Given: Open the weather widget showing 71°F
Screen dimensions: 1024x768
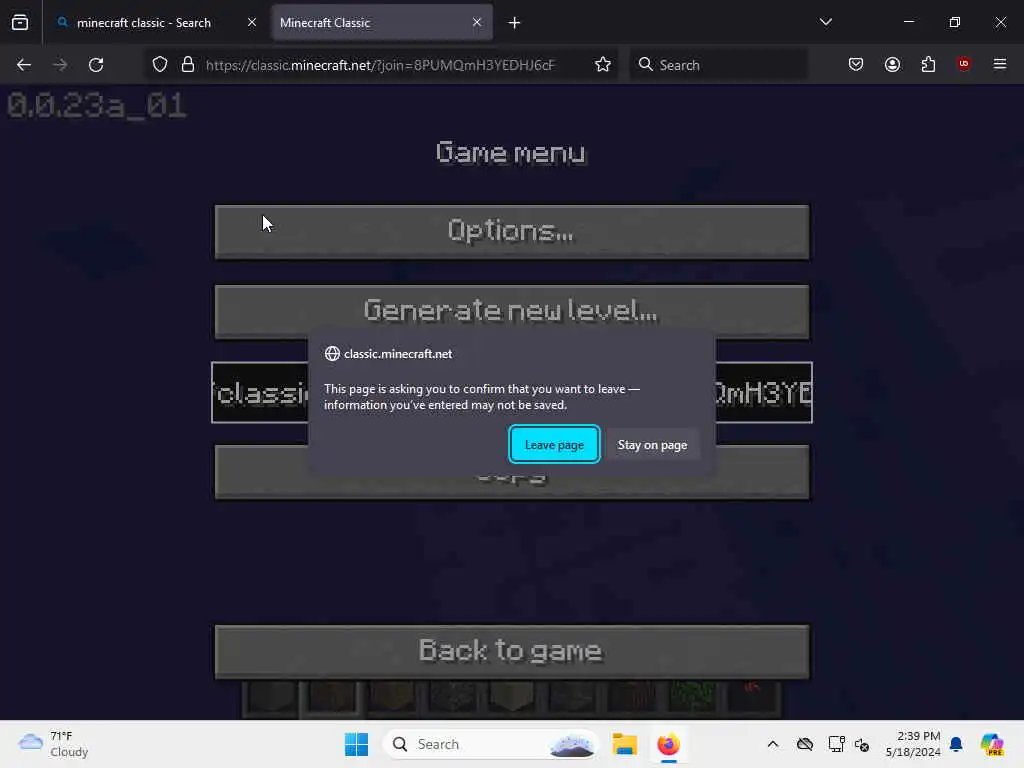Looking at the screenshot, I should click(54, 744).
